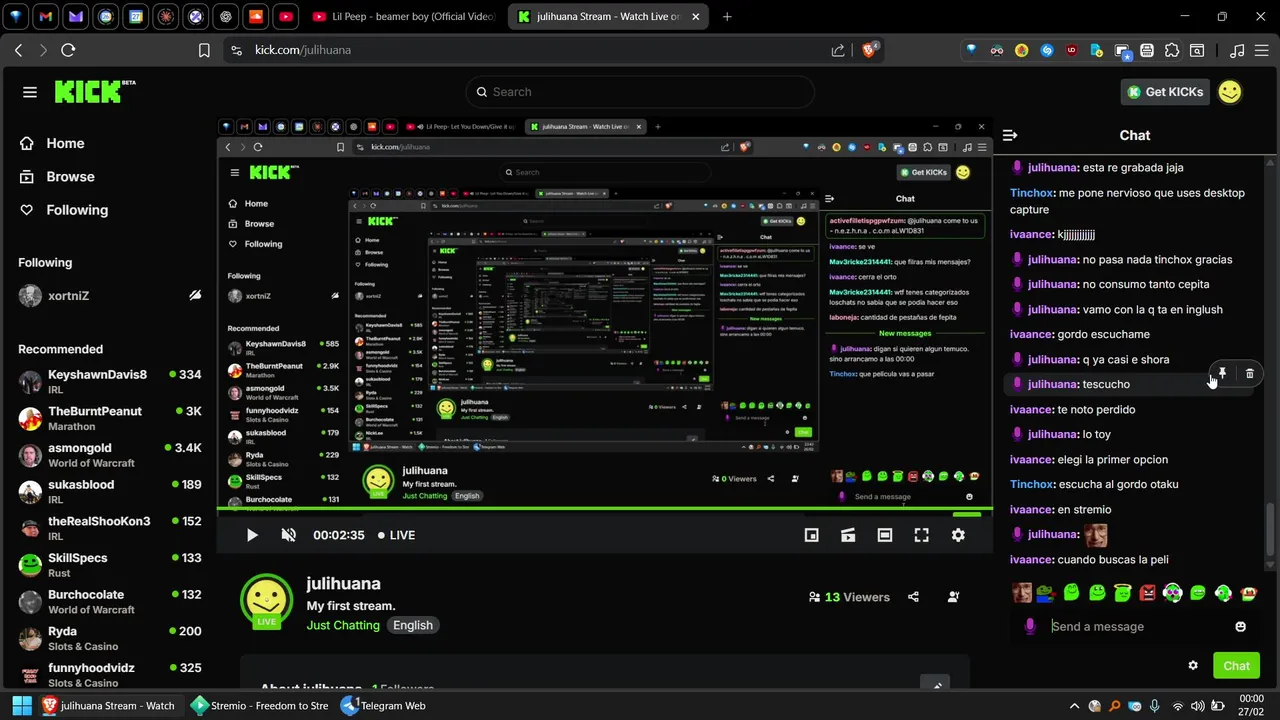Reload the page
Image resolution: width=1280 pixels, height=720 pixels.
pyautogui.click(x=68, y=50)
